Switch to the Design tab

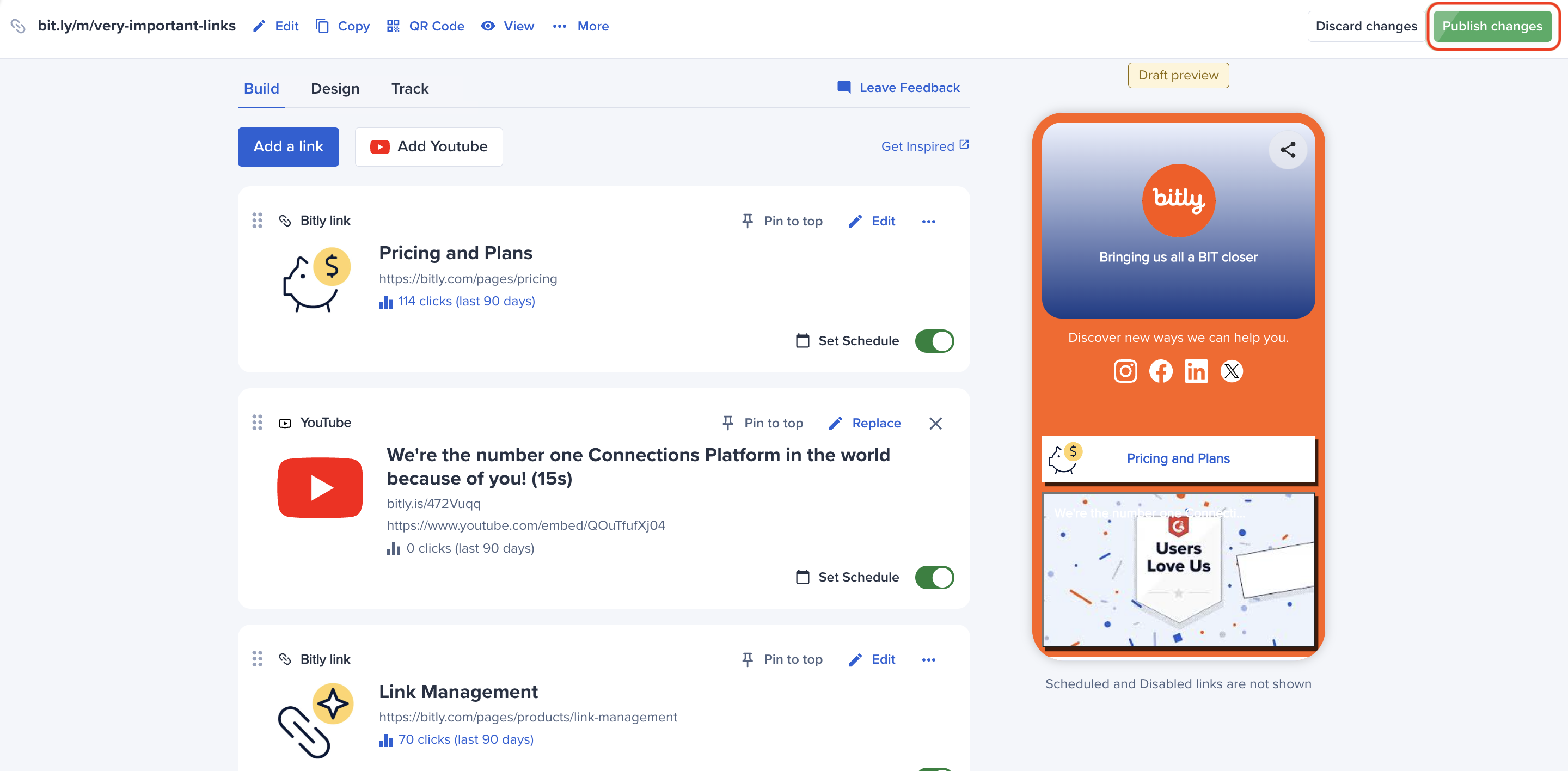click(x=335, y=89)
